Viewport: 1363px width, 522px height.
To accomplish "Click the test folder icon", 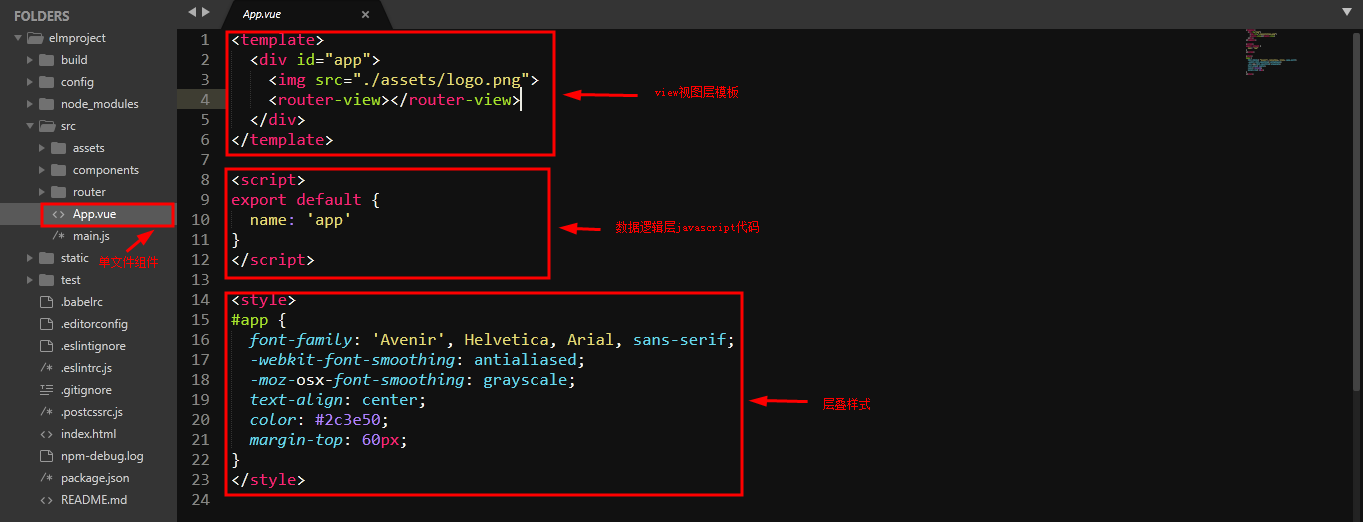I will [x=46, y=280].
